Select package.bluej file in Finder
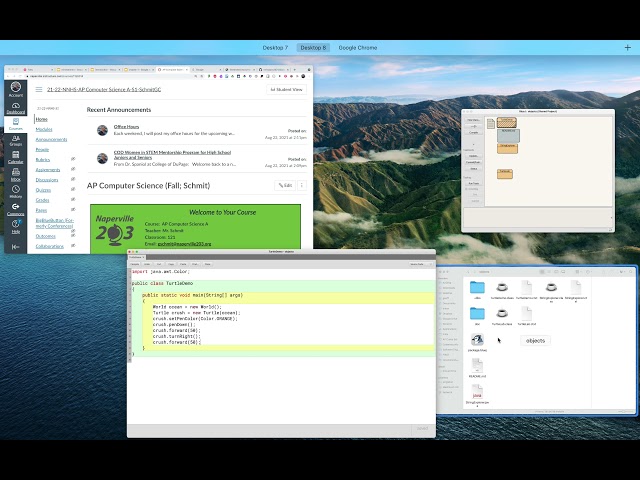 [x=477, y=342]
